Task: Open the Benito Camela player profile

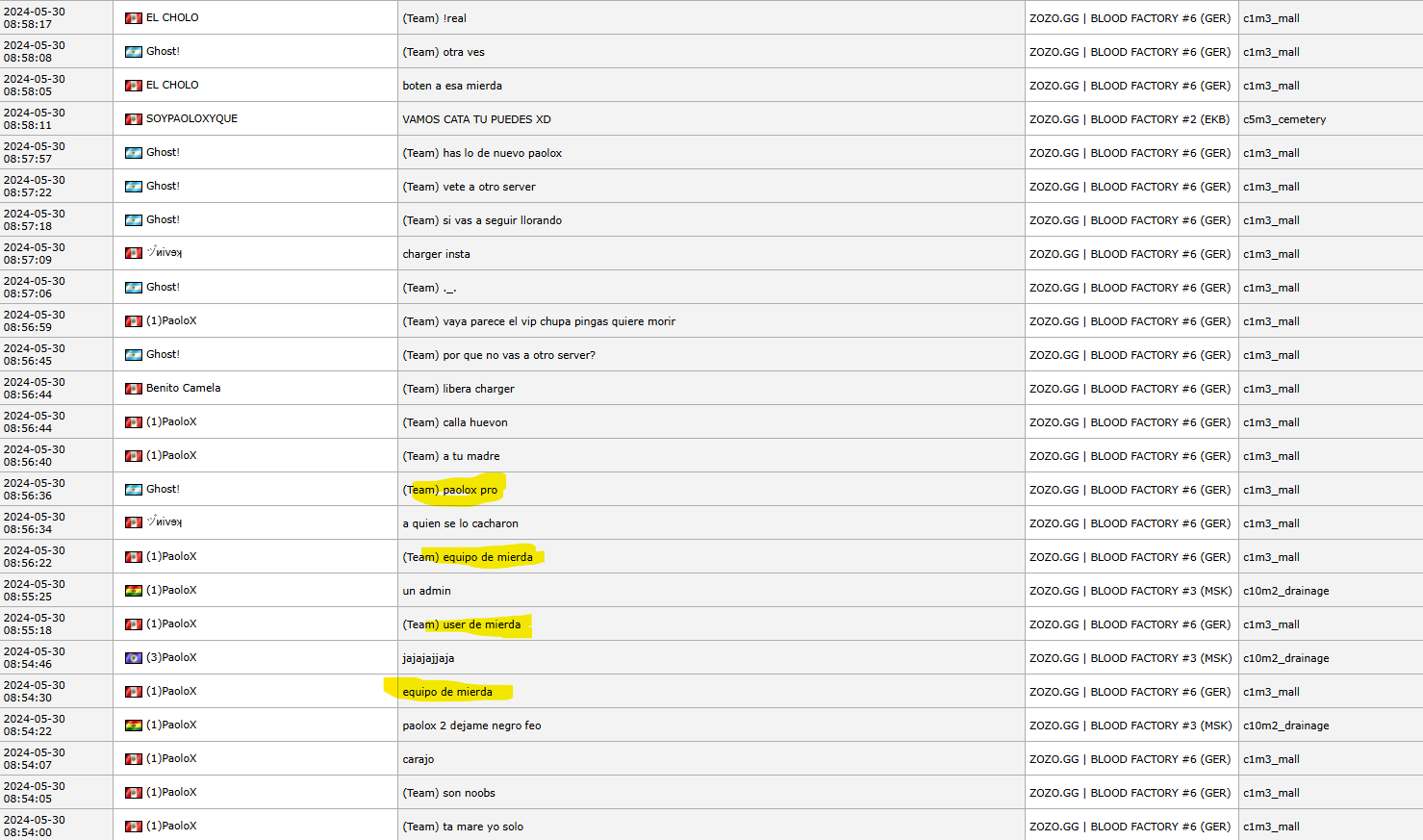Action: click(183, 389)
